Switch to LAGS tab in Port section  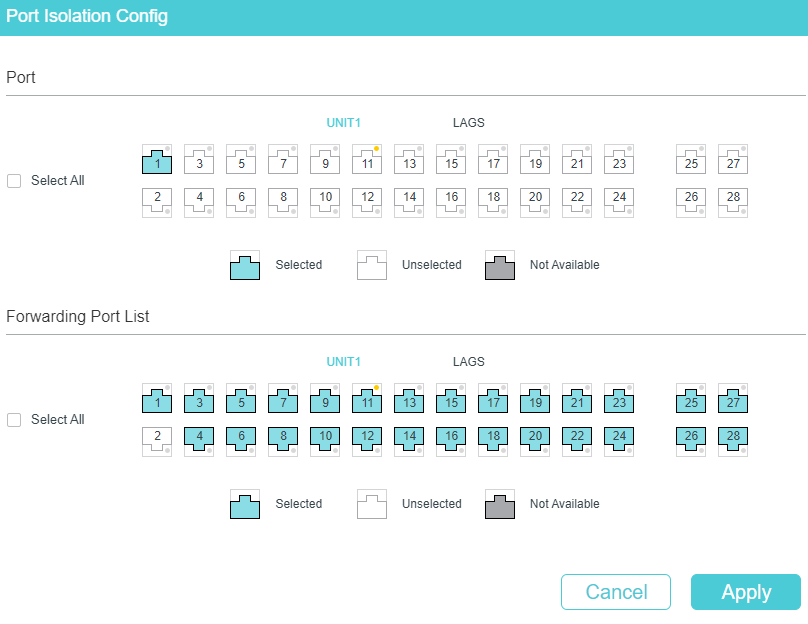[x=468, y=123]
